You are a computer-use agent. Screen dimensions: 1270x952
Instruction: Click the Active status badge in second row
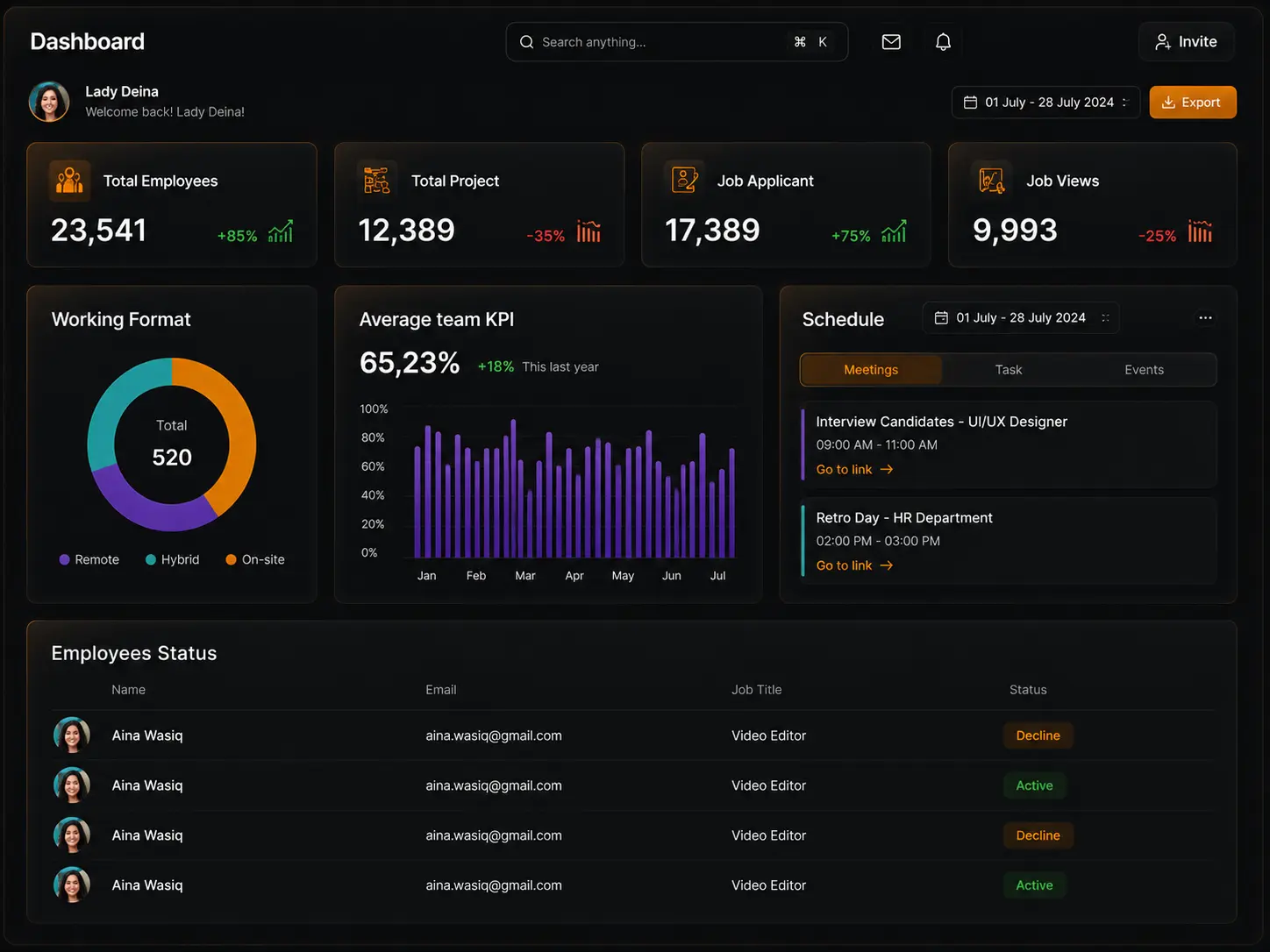pyautogui.click(x=1034, y=785)
